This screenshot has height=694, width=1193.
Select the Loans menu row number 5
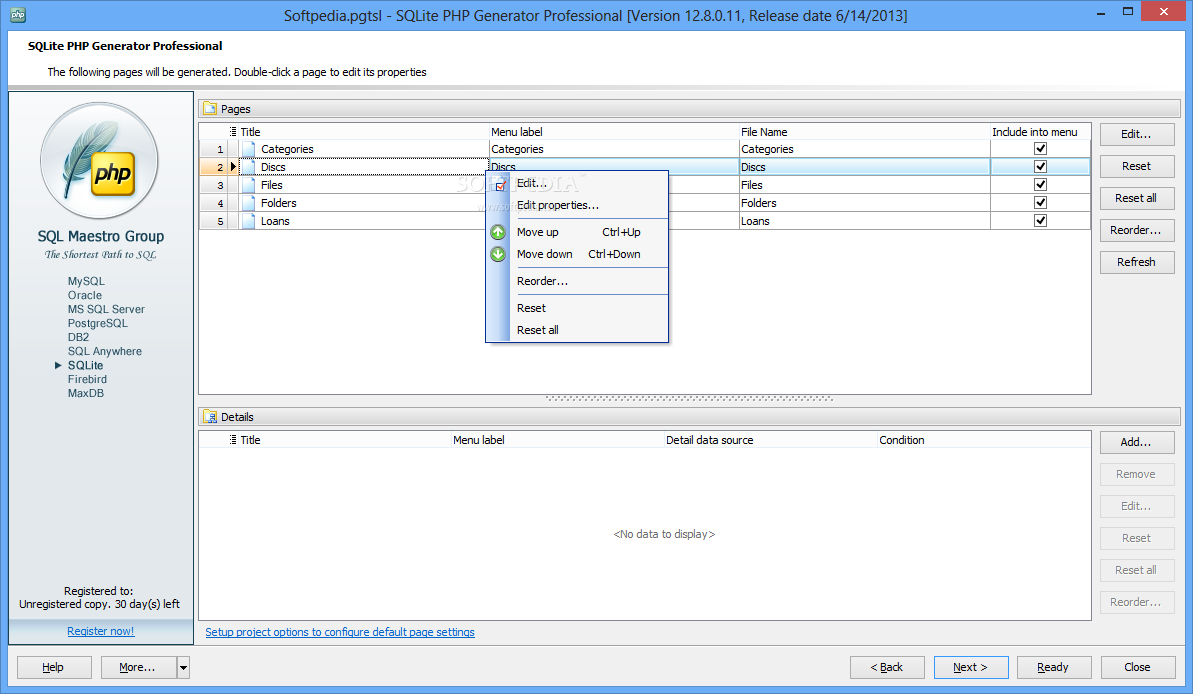[x=220, y=221]
